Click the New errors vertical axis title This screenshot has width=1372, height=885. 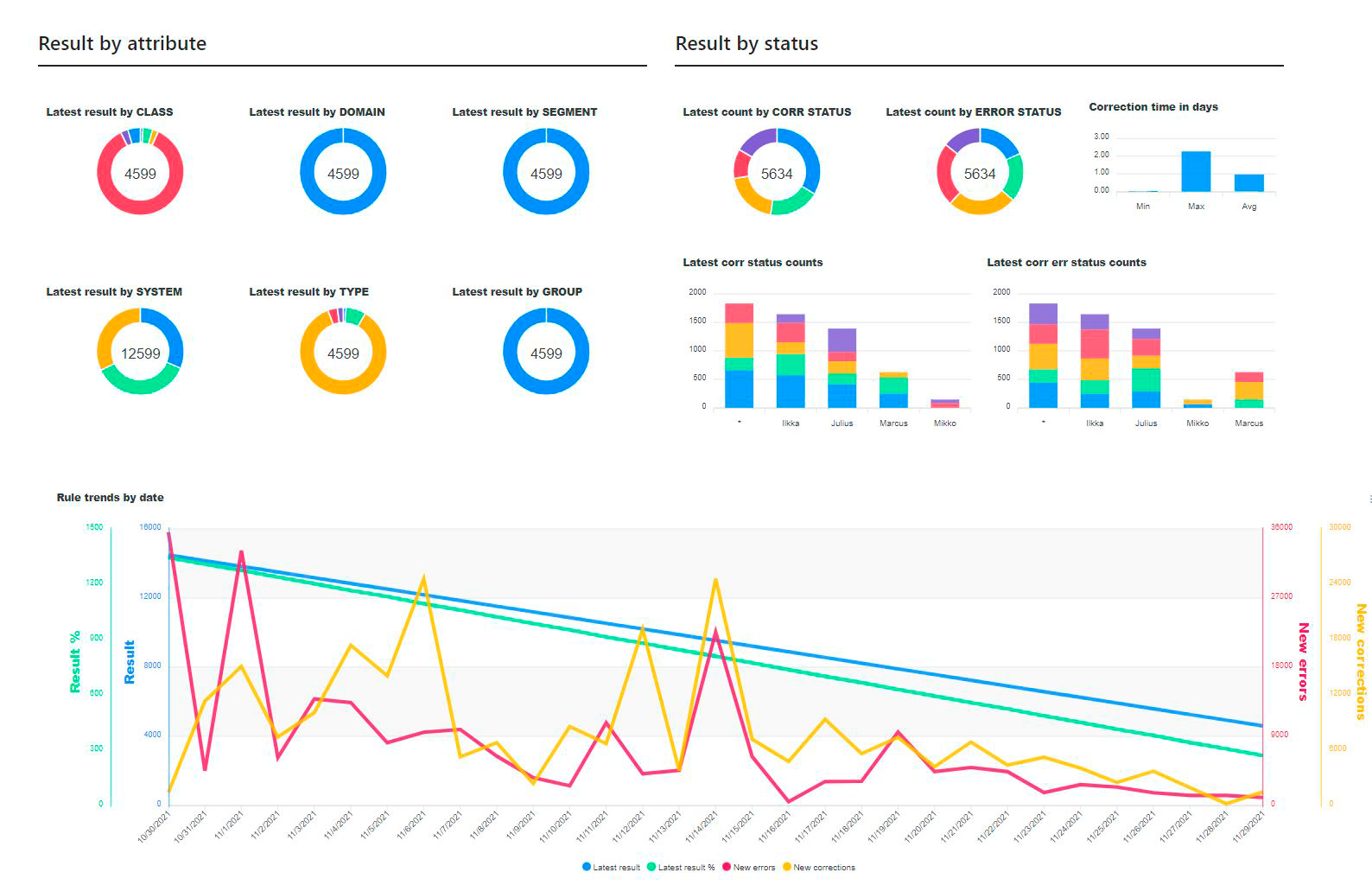point(1303,661)
